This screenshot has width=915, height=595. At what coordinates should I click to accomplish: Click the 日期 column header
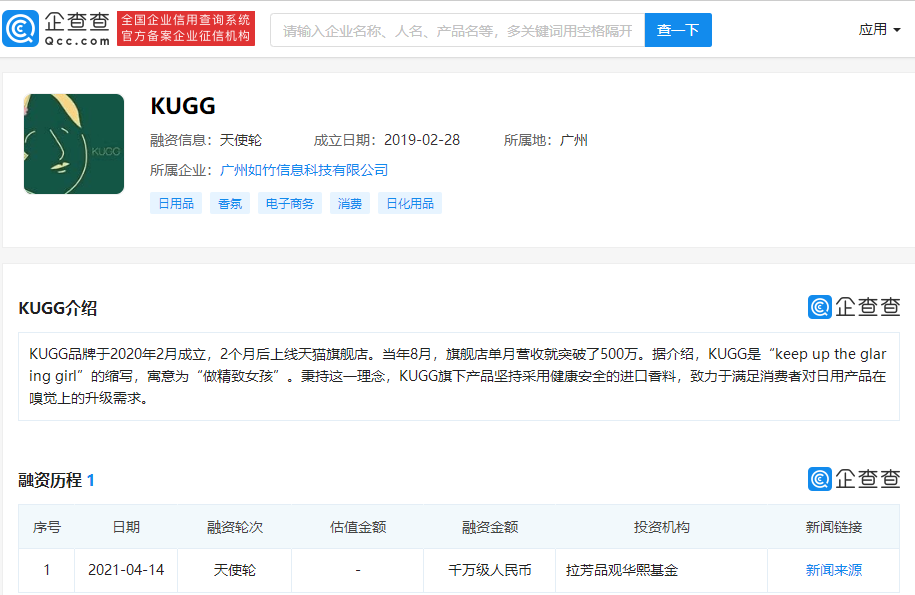click(126, 527)
